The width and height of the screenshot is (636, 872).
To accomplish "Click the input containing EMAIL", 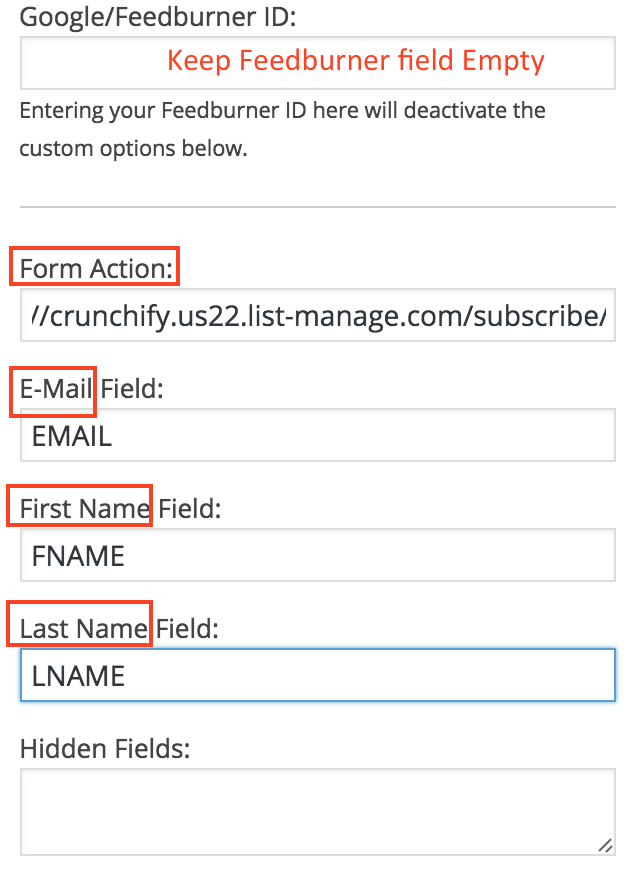I will 317,435.
